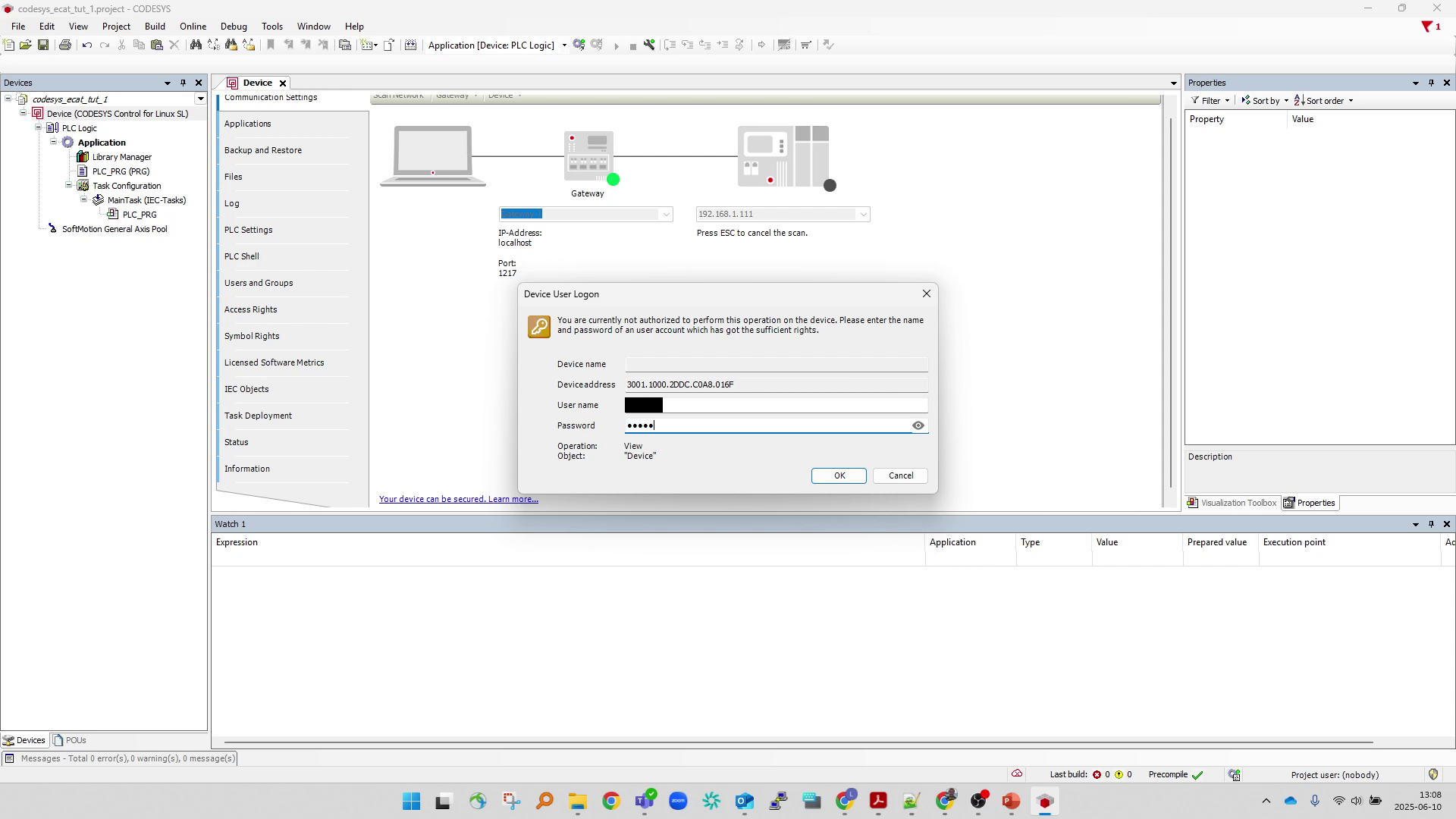
Task: Open 'Your device can be secured' link
Action: [x=458, y=499]
